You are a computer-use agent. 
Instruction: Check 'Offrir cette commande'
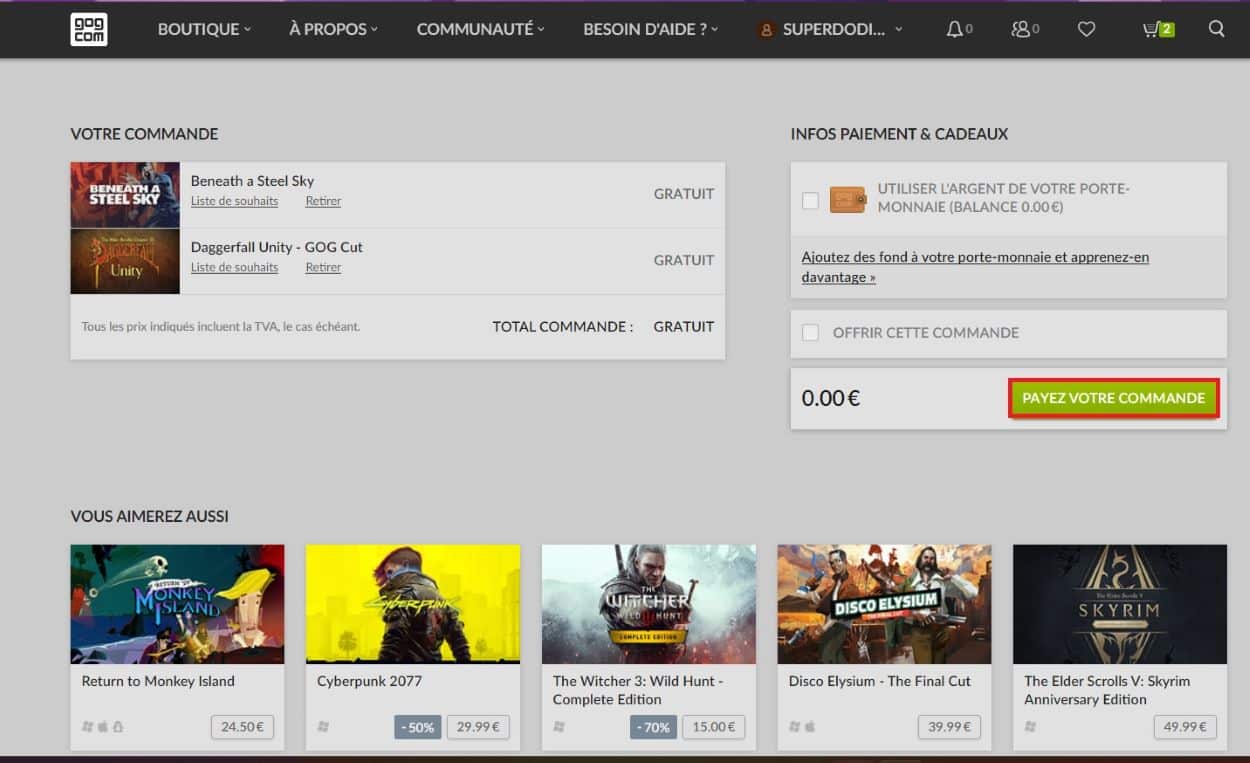click(810, 333)
